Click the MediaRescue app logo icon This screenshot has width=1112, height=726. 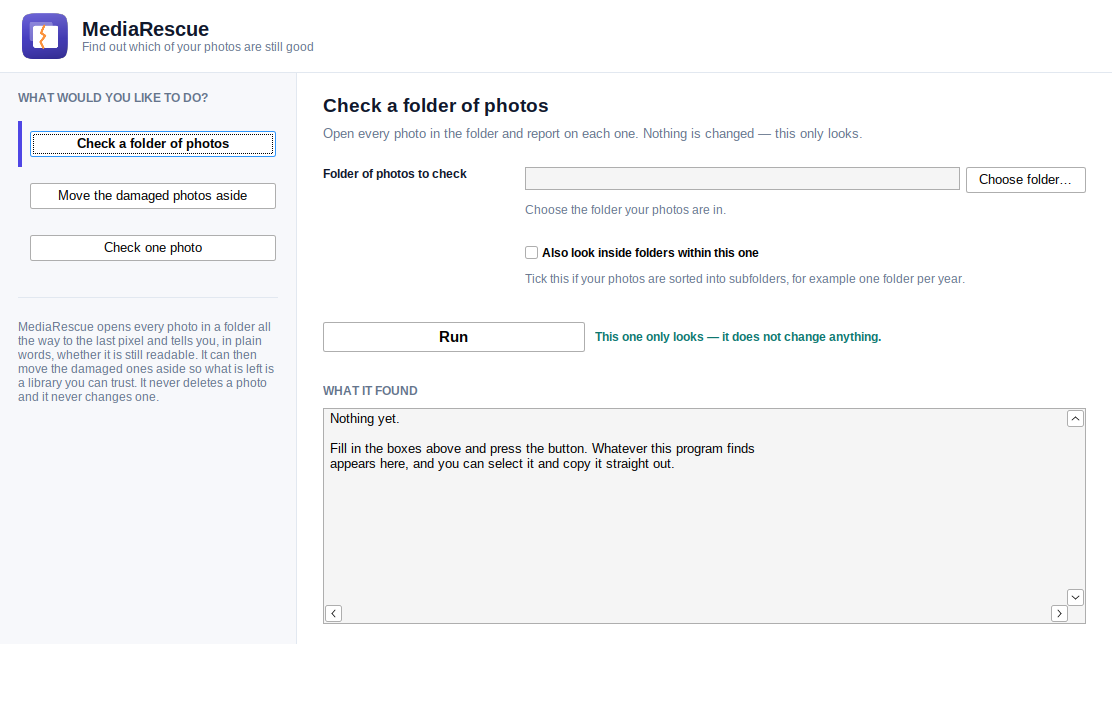pos(45,36)
